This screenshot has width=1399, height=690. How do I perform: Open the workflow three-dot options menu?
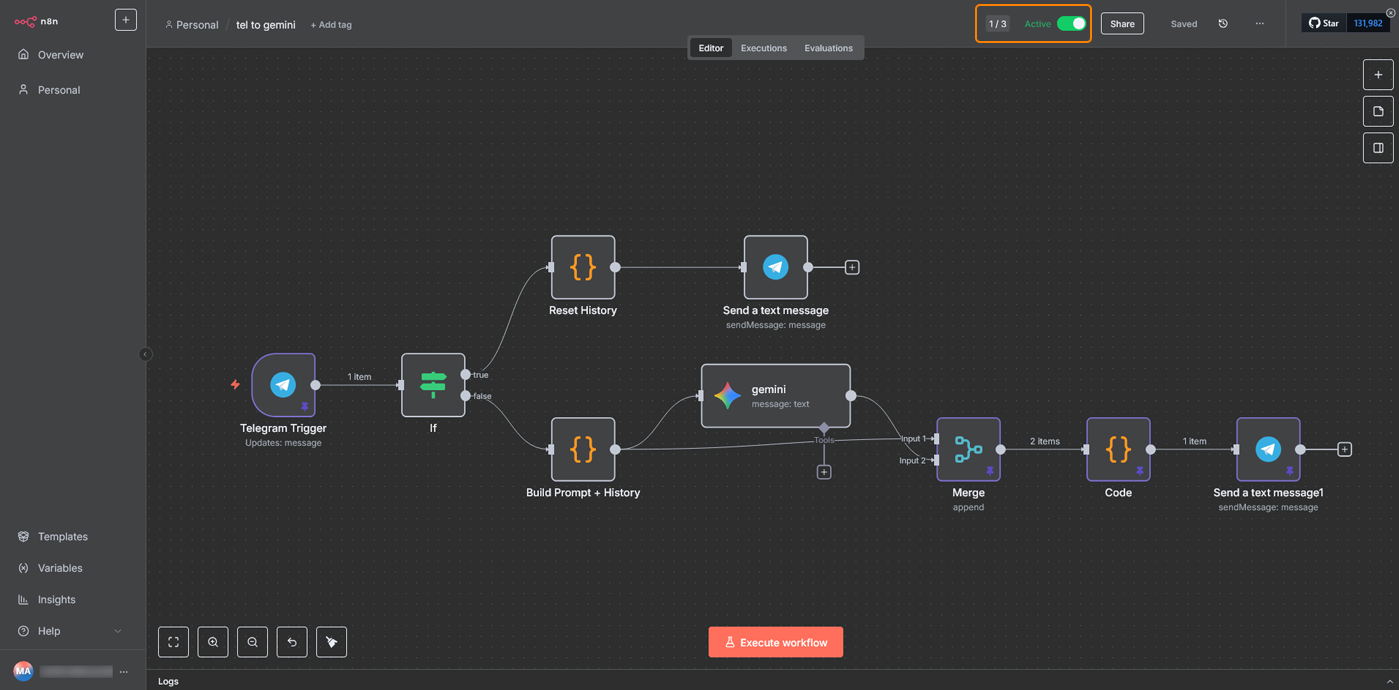click(1259, 24)
